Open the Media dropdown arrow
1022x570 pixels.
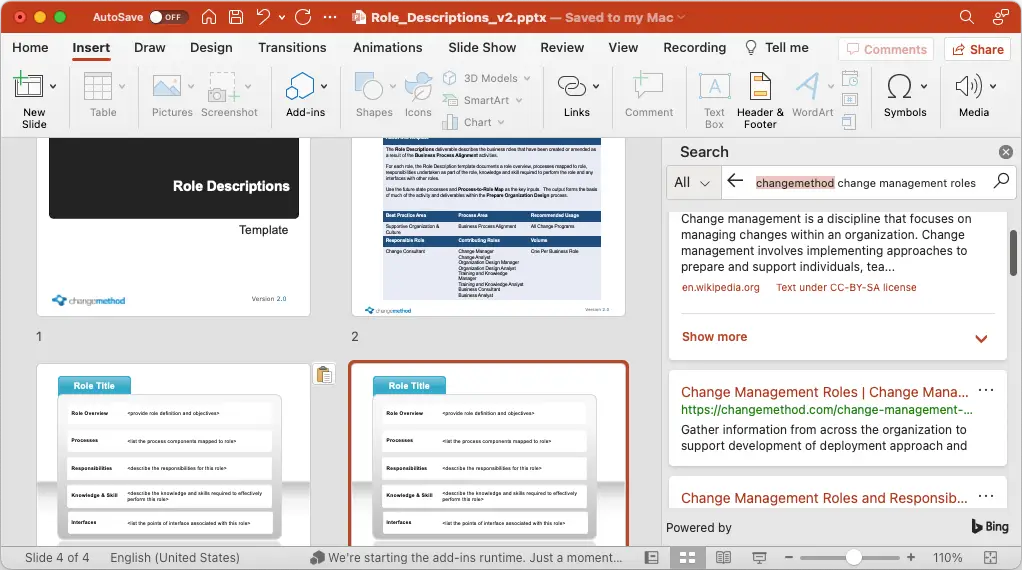[x=993, y=86]
